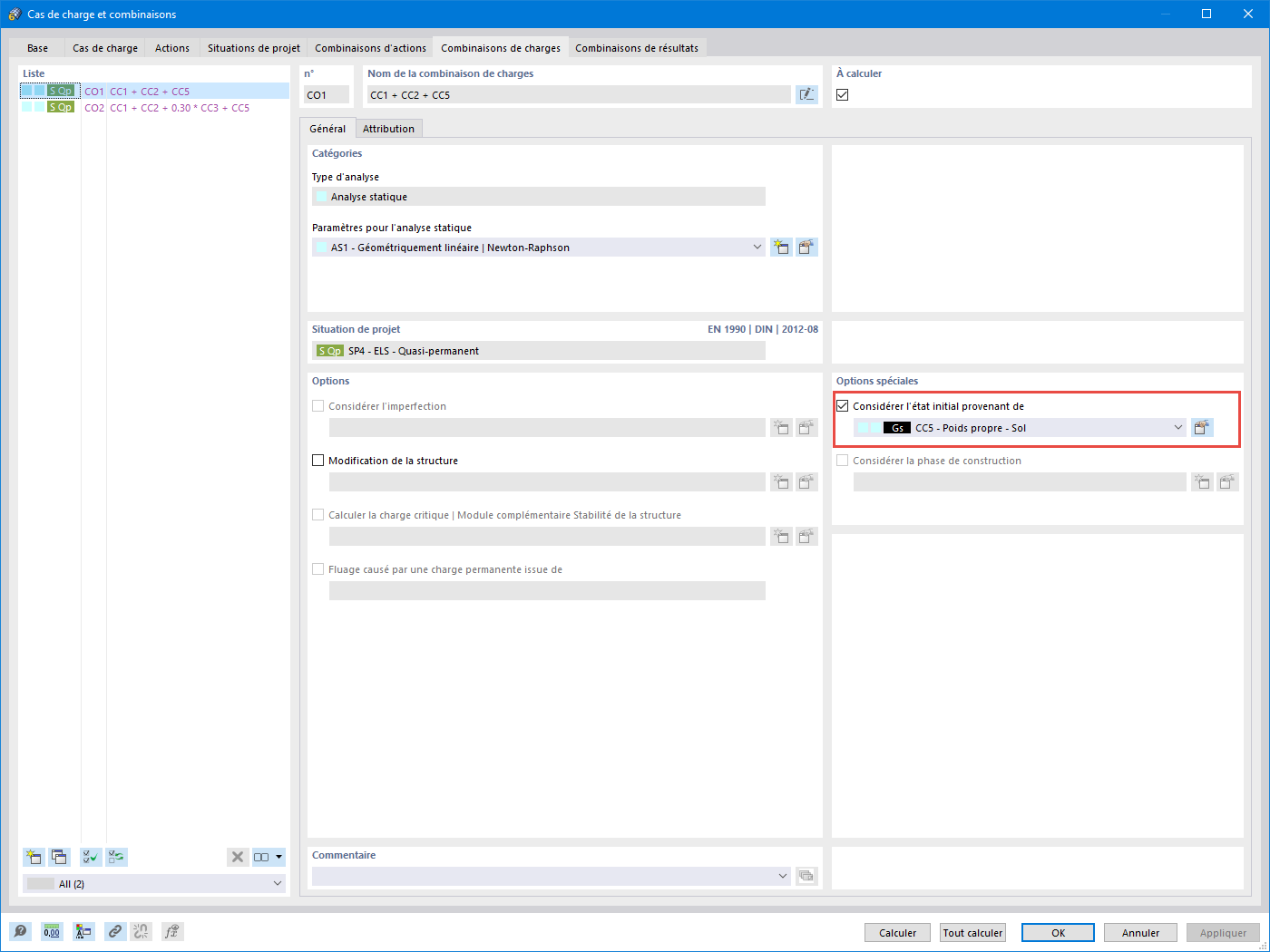Open the comment library icon
Screen dimensions: 1270x952
pos(806,876)
